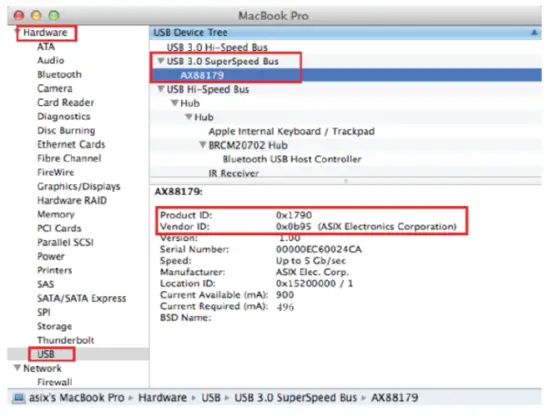Image resolution: width=550 pixels, height=416 pixels.
Task: Select ATA in the sidebar
Action: 46,46
